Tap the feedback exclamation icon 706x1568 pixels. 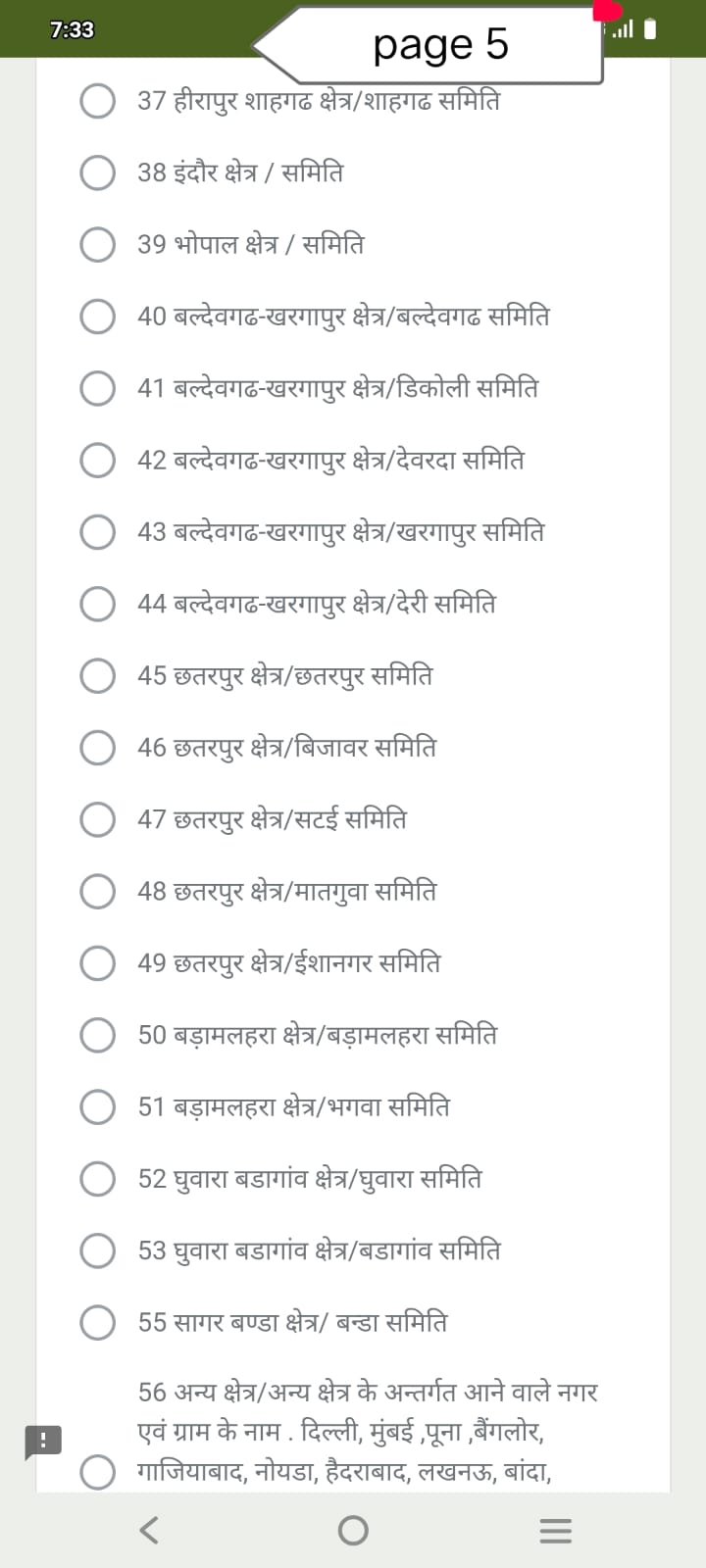43,1441
